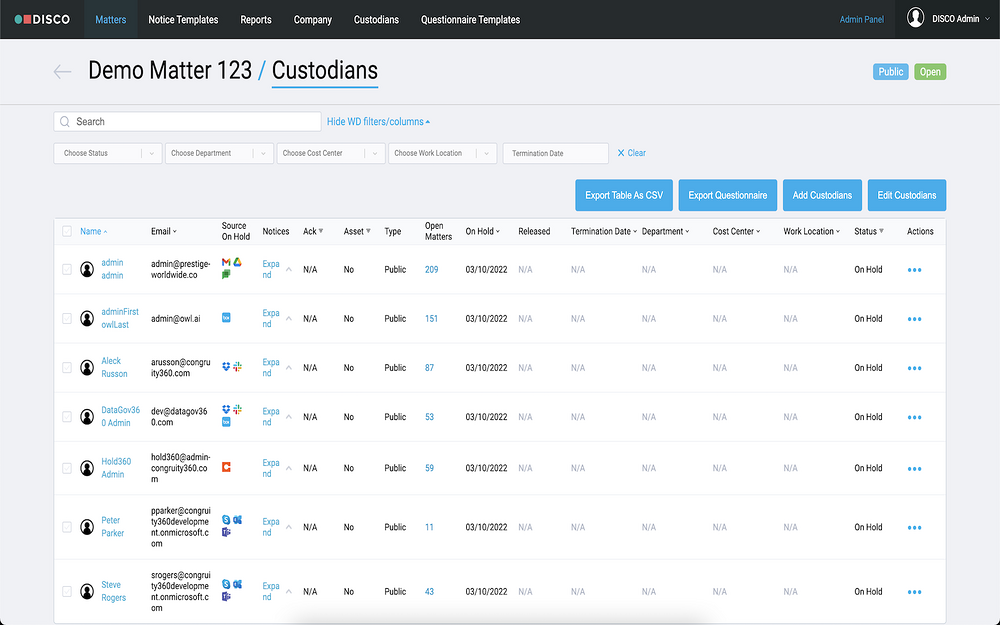Click the Google Drive icon for admin admin
The width and height of the screenshot is (1000, 625).
[237, 262]
